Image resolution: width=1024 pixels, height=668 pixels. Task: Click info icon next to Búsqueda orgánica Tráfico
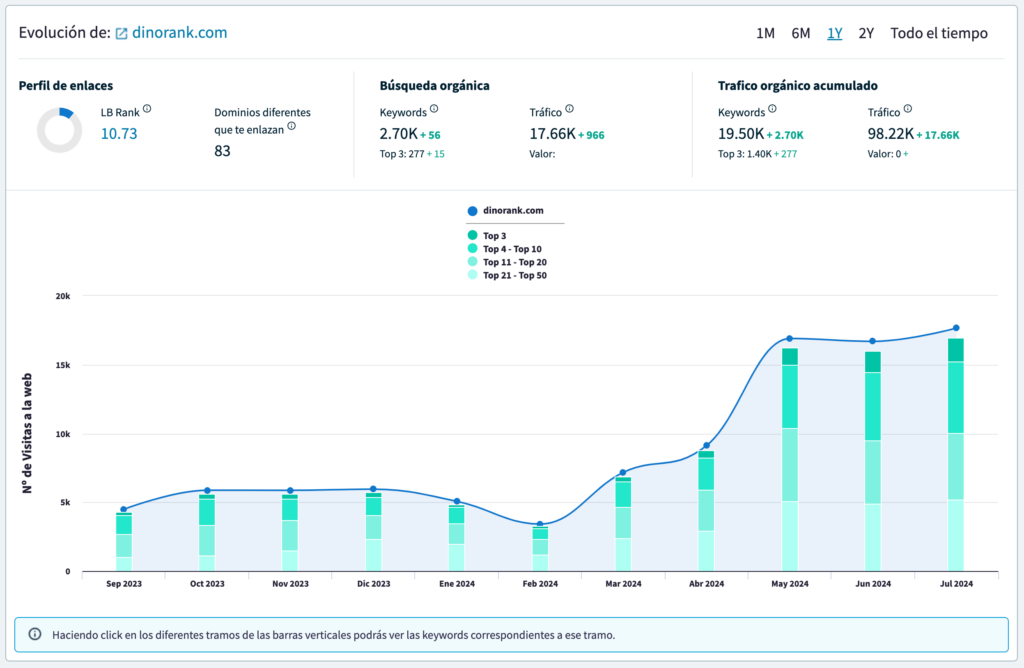click(x=568, y=109)
